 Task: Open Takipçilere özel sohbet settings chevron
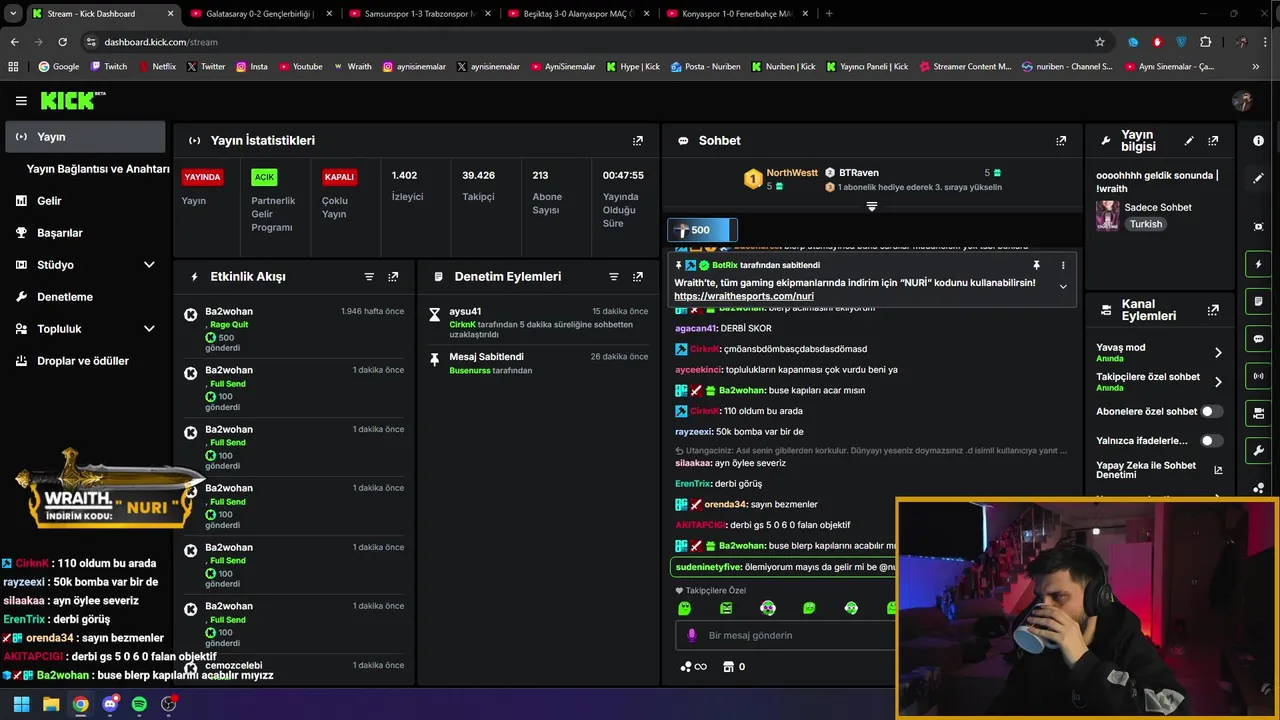tap(1218, 382)
